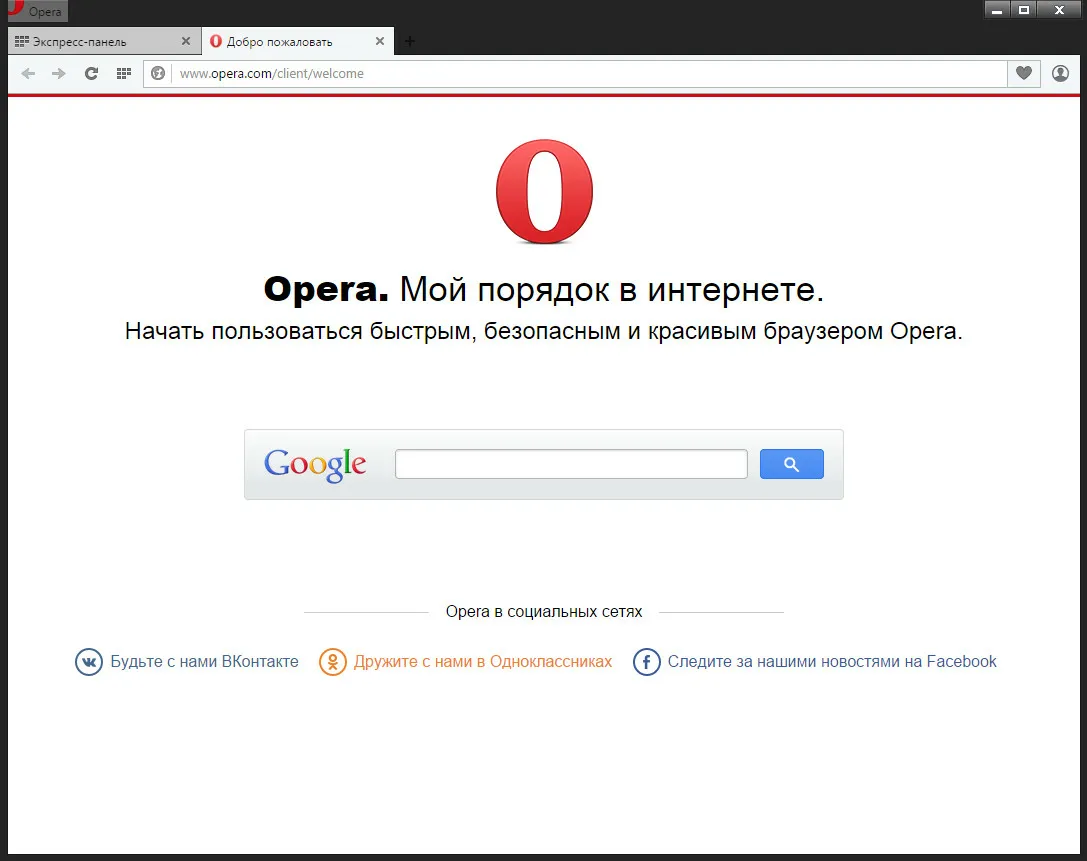The width and height of the screenshot is (1087, 861).
Task: Focus the Google search text field
Action: (x=571, y=464)
